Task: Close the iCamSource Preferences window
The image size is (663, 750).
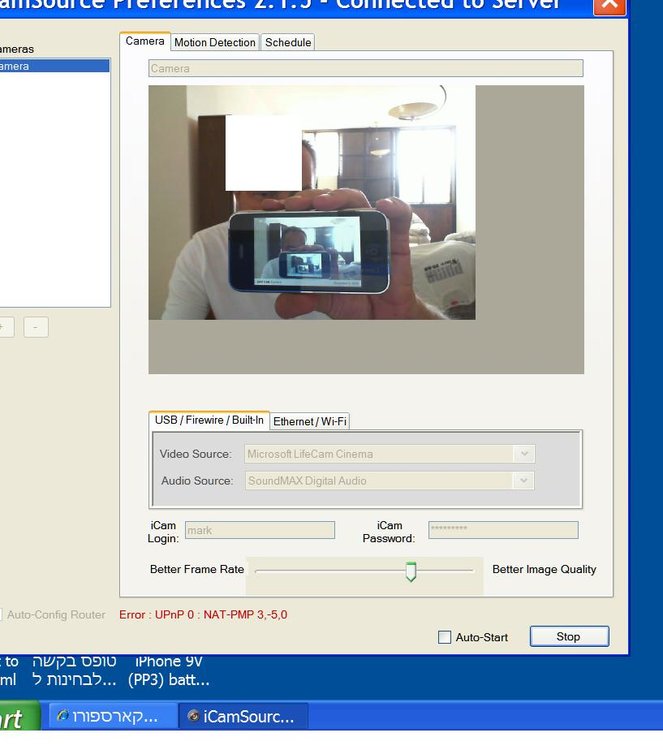Action: point(609,6)
